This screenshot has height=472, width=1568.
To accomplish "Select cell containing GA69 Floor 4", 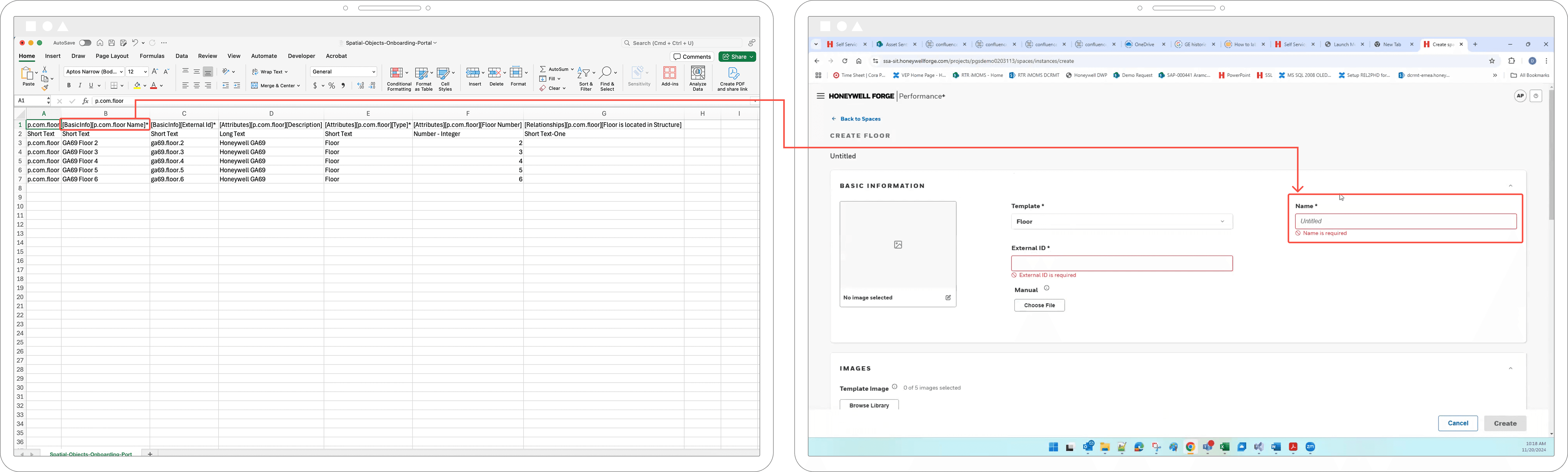I will point(105,161).
